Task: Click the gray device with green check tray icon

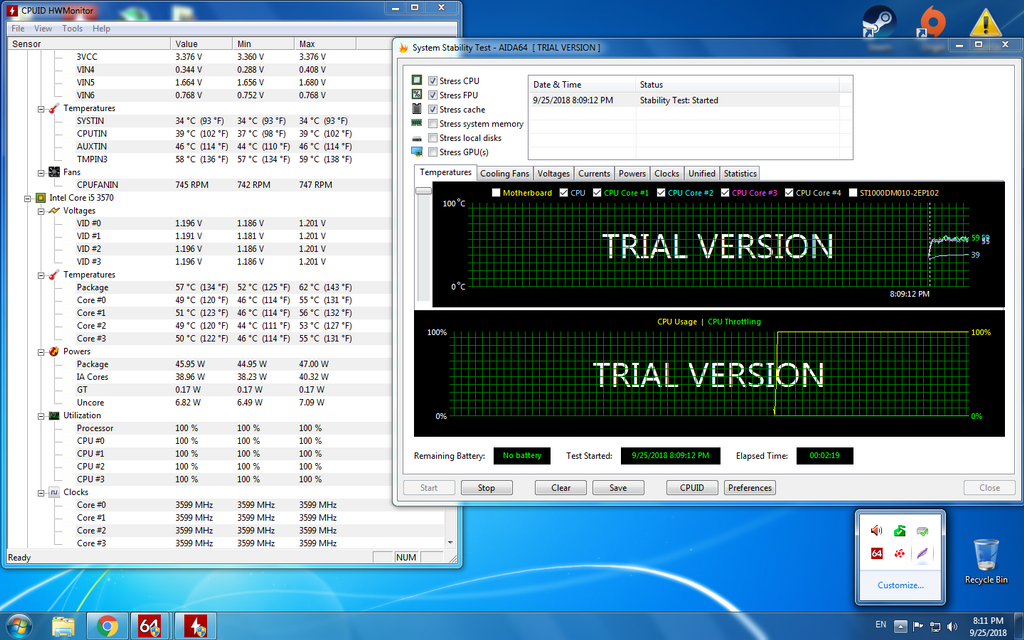Action: pos(922,530)
